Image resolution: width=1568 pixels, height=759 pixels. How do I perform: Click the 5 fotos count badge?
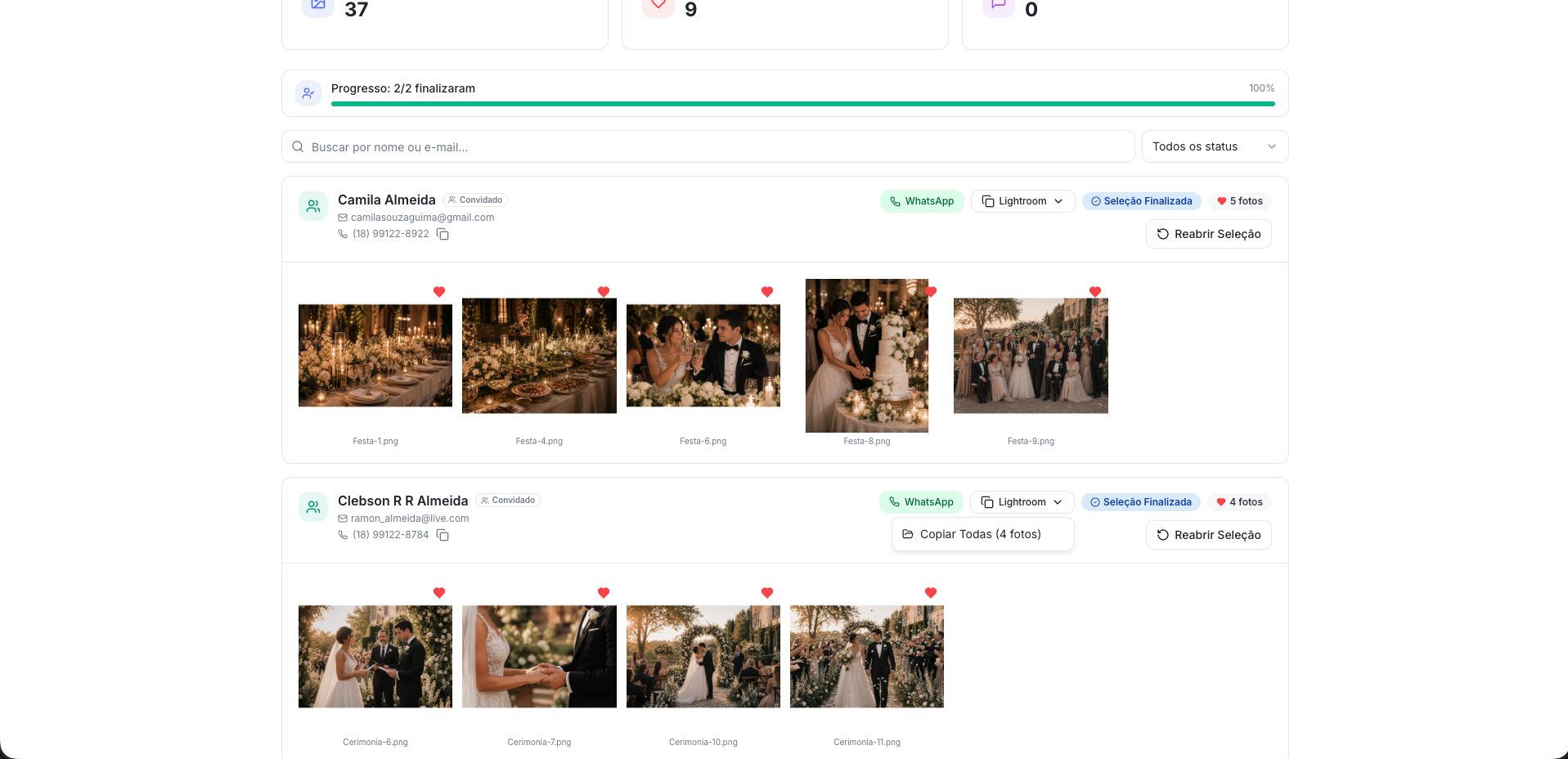pyautogui.click(x=1239, y=201)
